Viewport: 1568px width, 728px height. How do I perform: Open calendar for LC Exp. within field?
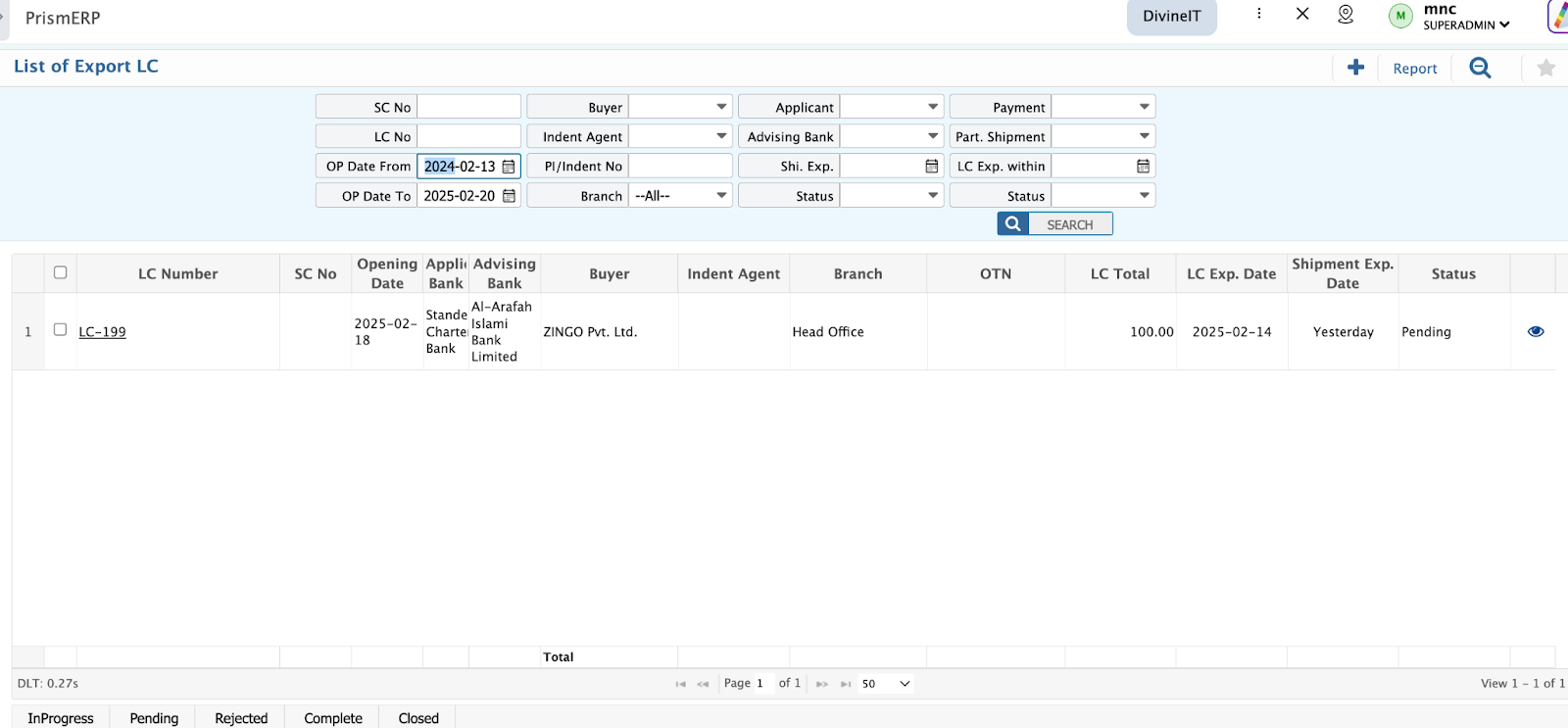tap(1143, 167)
